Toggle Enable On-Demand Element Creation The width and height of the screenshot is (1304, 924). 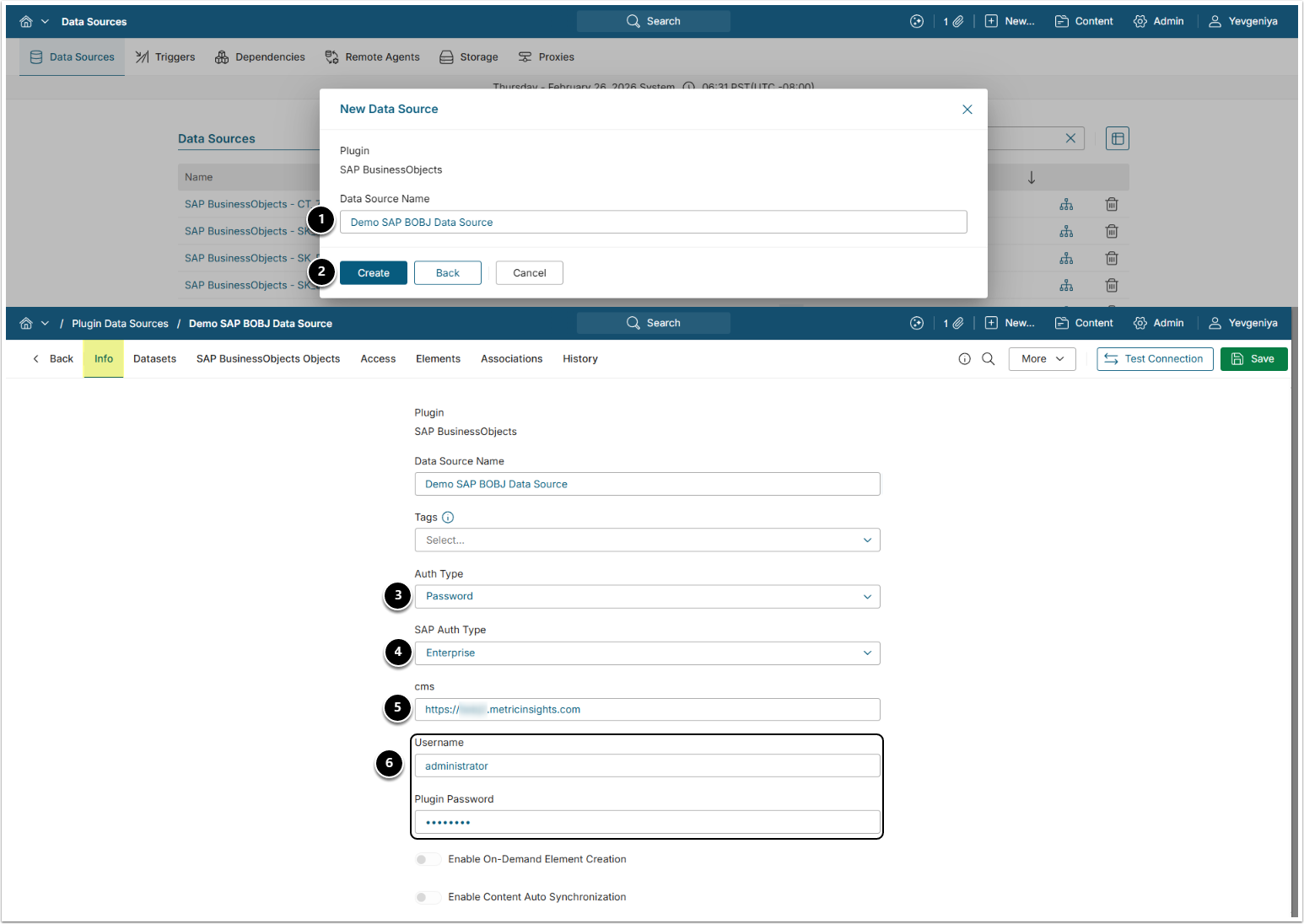428,859
